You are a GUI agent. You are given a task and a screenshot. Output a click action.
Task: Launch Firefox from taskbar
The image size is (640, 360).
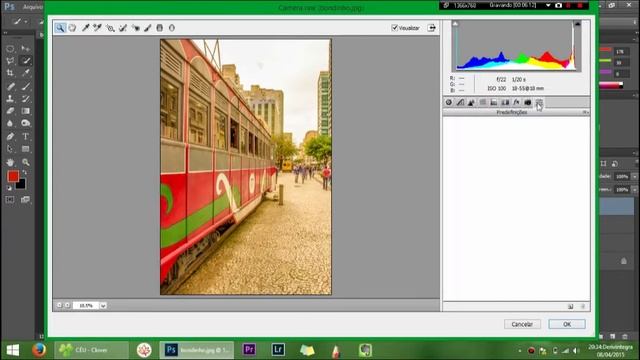coord(39,350)
